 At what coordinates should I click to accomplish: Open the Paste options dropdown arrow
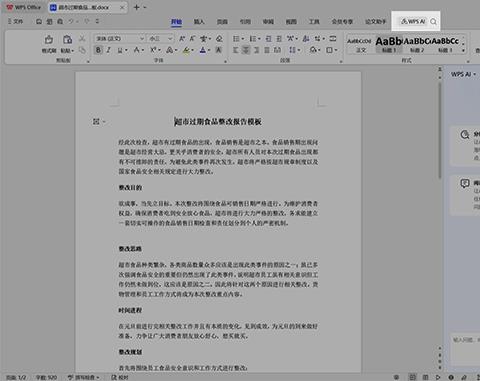click(73, 51)
